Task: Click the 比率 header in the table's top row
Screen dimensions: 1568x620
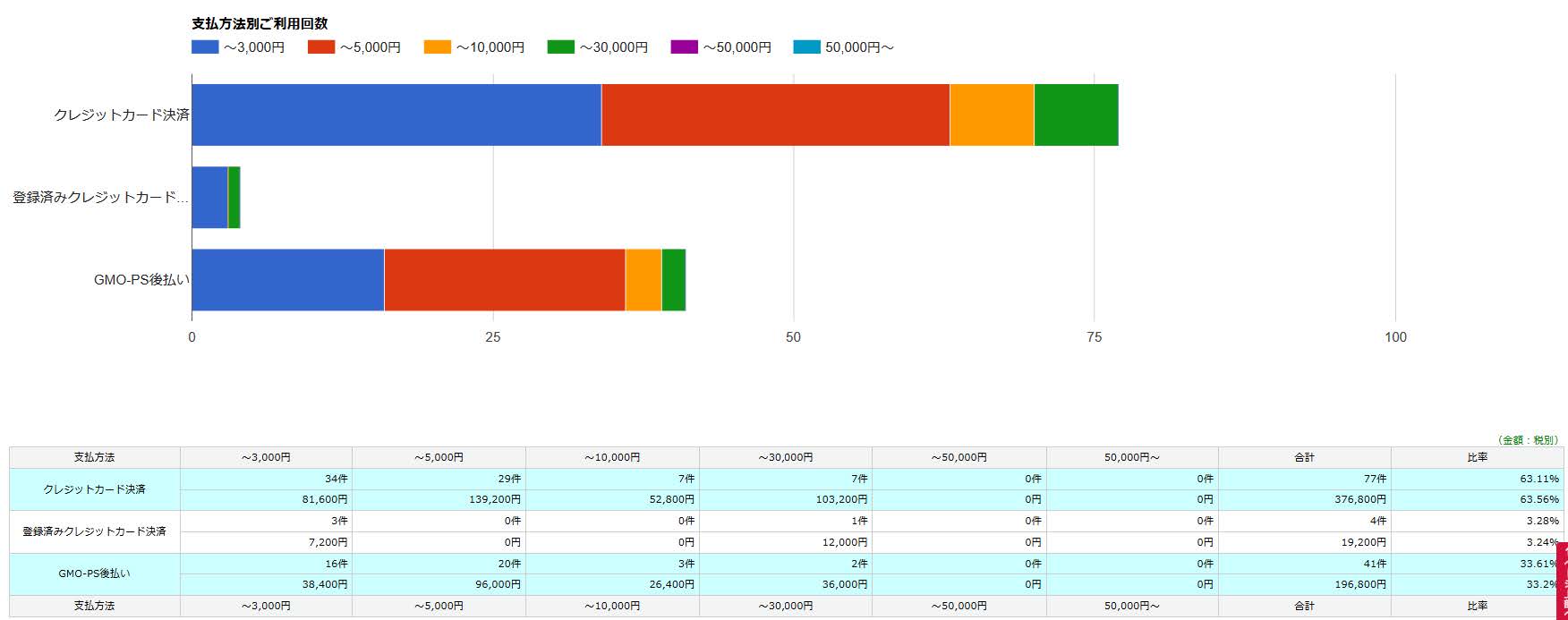Action: coord(1477,457)
